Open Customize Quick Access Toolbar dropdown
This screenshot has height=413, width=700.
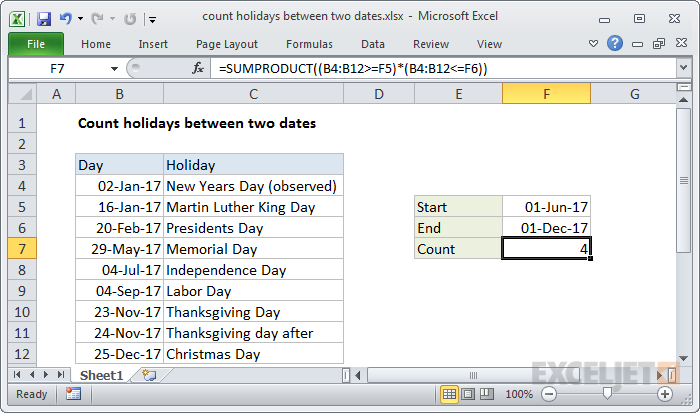[151, 17]
